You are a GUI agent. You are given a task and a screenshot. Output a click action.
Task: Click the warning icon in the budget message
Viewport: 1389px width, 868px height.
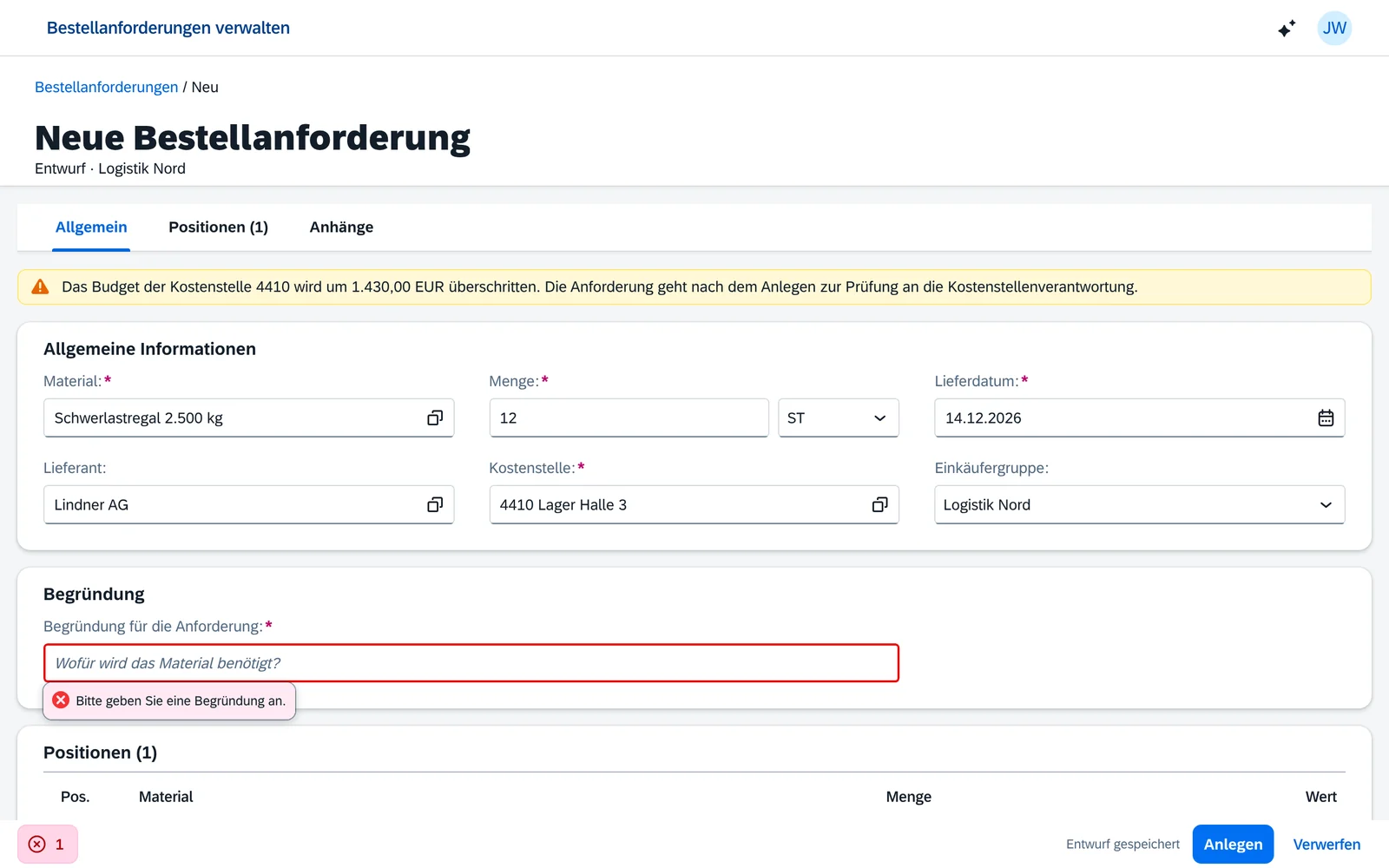click(x=40, y=287)
